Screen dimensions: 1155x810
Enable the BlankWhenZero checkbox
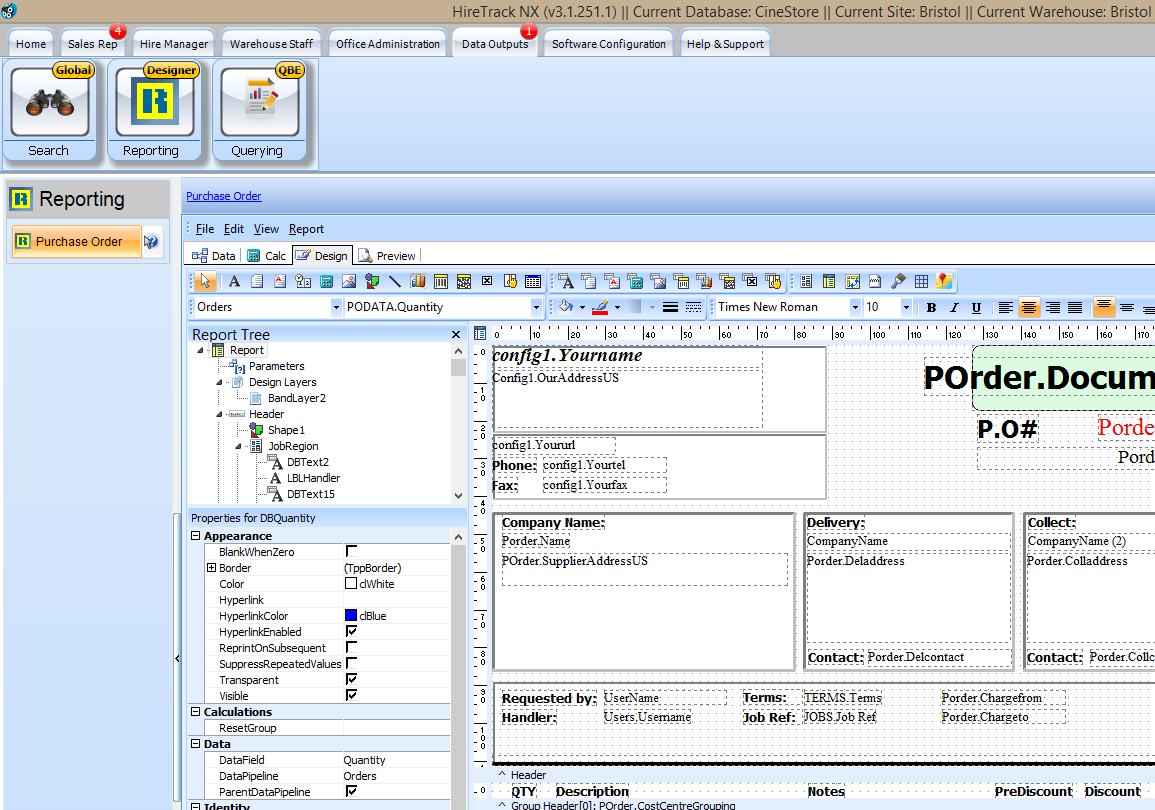[x=351, y=552]
